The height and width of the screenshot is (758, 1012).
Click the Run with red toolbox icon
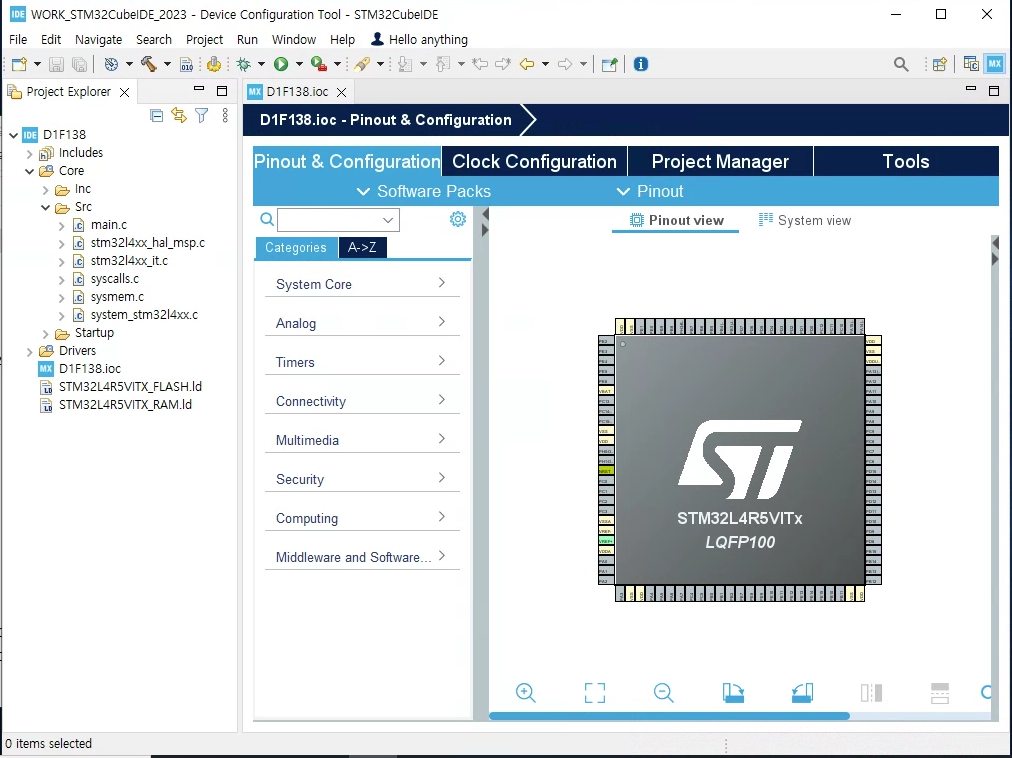tap(318, 64)
